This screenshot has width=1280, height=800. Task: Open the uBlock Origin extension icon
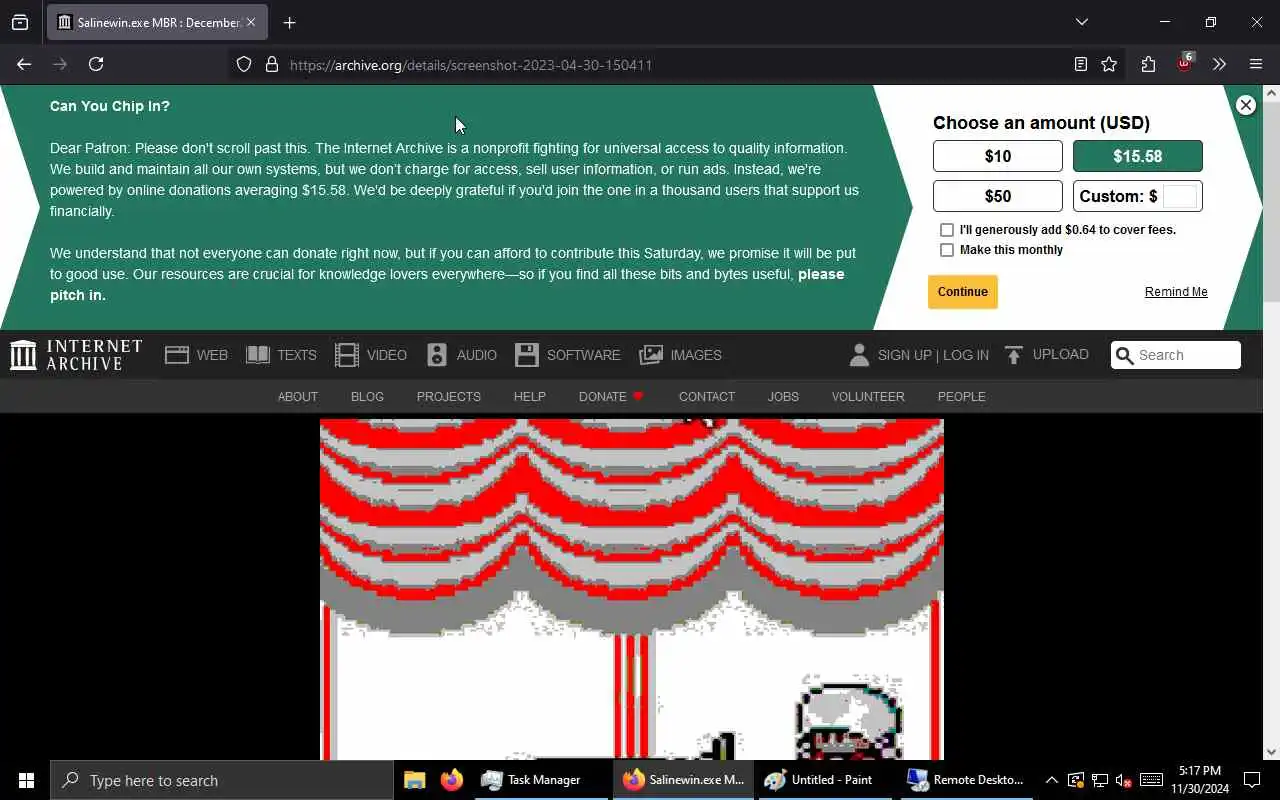click(1184, 63)
